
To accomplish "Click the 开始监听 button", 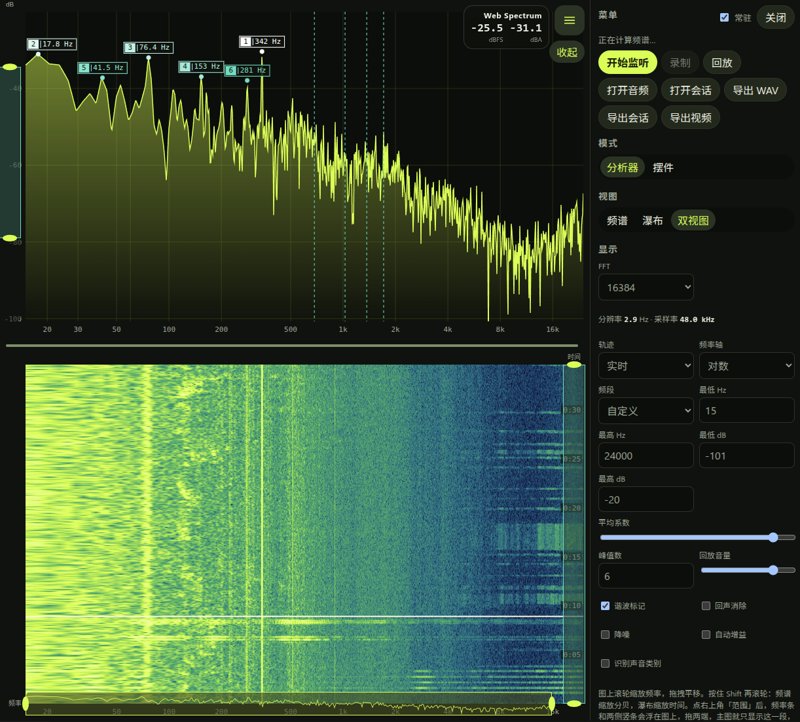I will 627,63.
